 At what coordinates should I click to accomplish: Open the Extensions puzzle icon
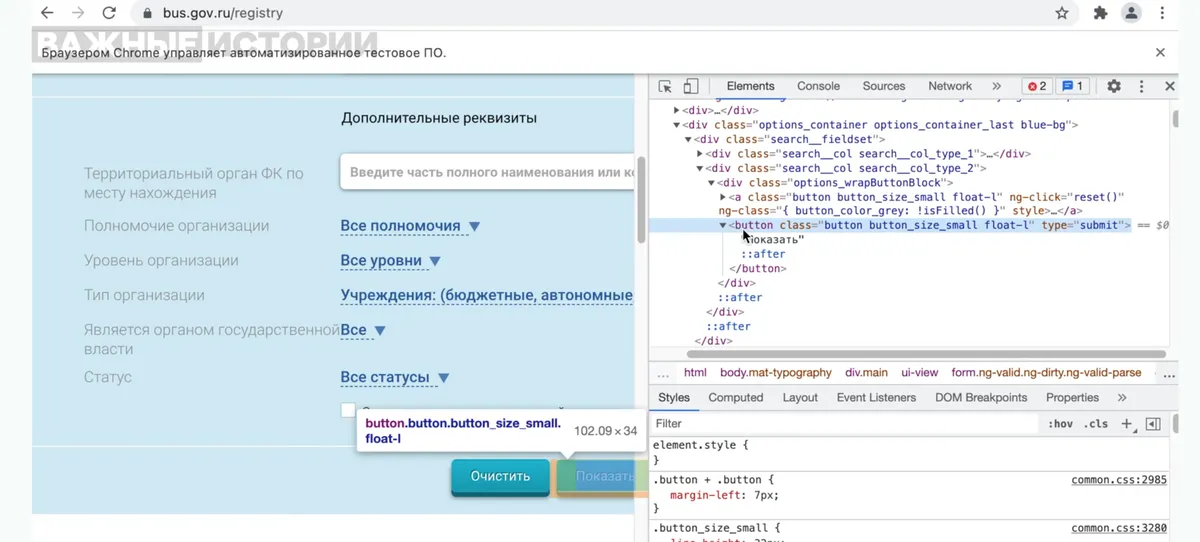pos(1100,13)
